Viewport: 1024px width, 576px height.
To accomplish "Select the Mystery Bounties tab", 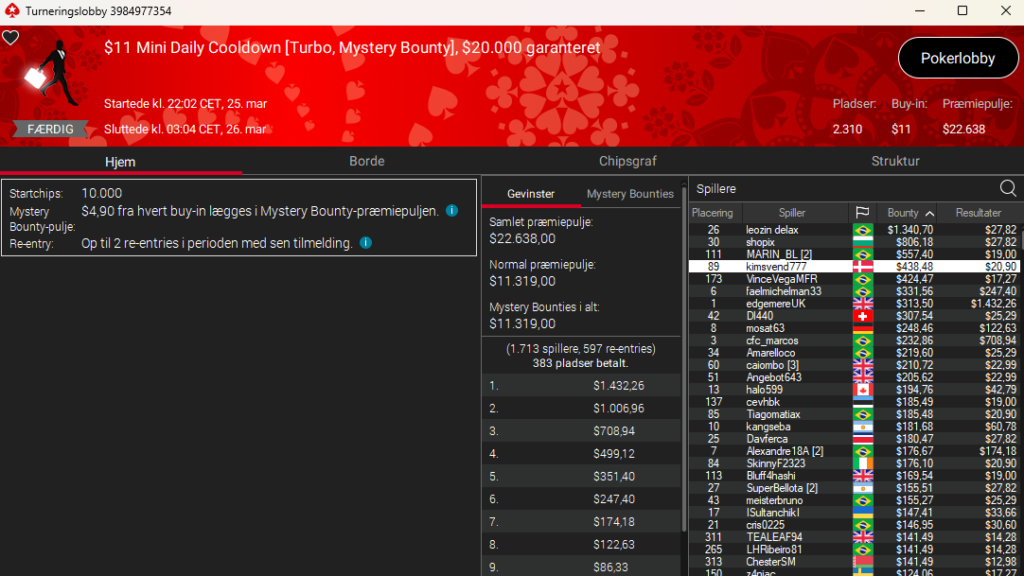I will click(630, 194).
